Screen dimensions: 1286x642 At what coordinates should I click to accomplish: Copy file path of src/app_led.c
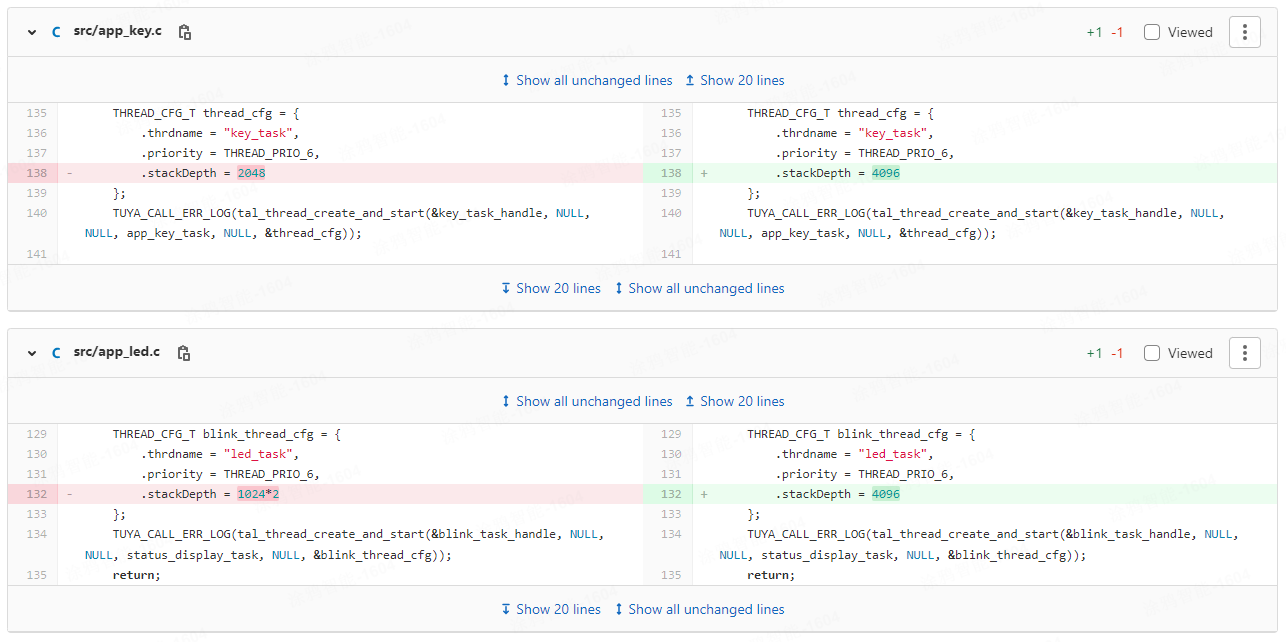pyautogui.click(x=184, y=353)
